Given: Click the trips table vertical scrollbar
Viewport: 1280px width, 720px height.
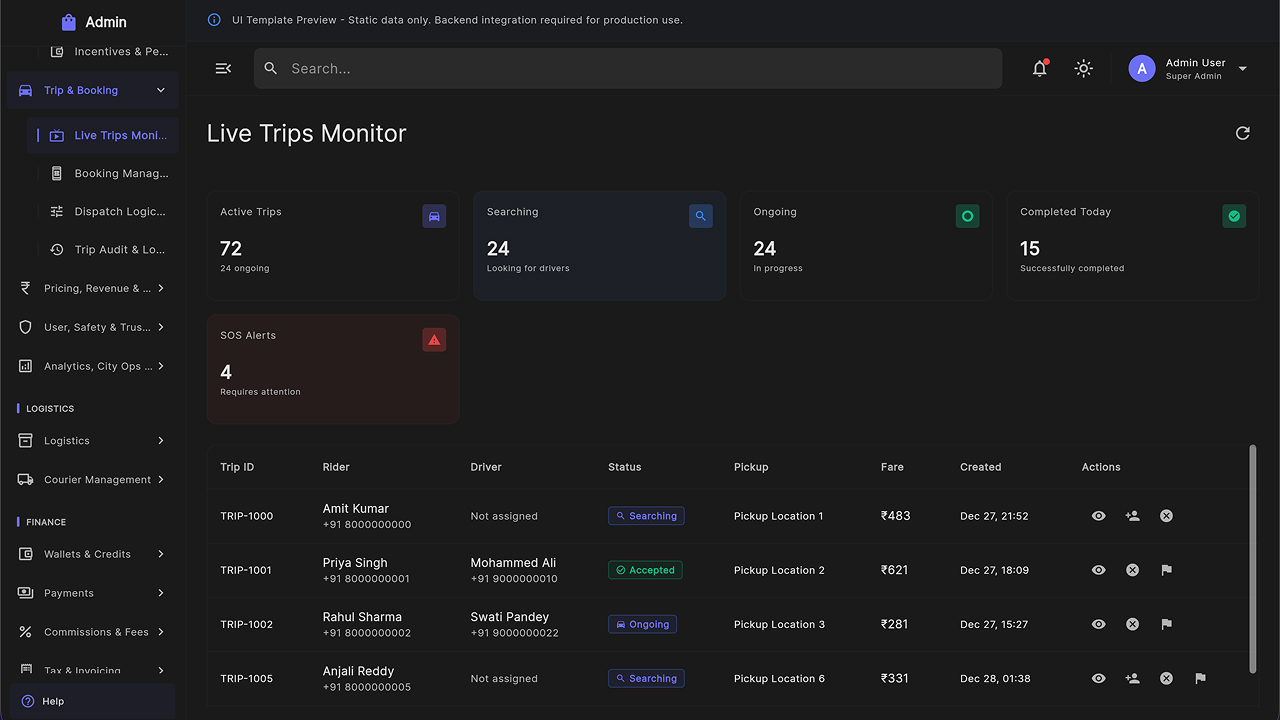Looking at the screenshot, I should [1253, 560].
